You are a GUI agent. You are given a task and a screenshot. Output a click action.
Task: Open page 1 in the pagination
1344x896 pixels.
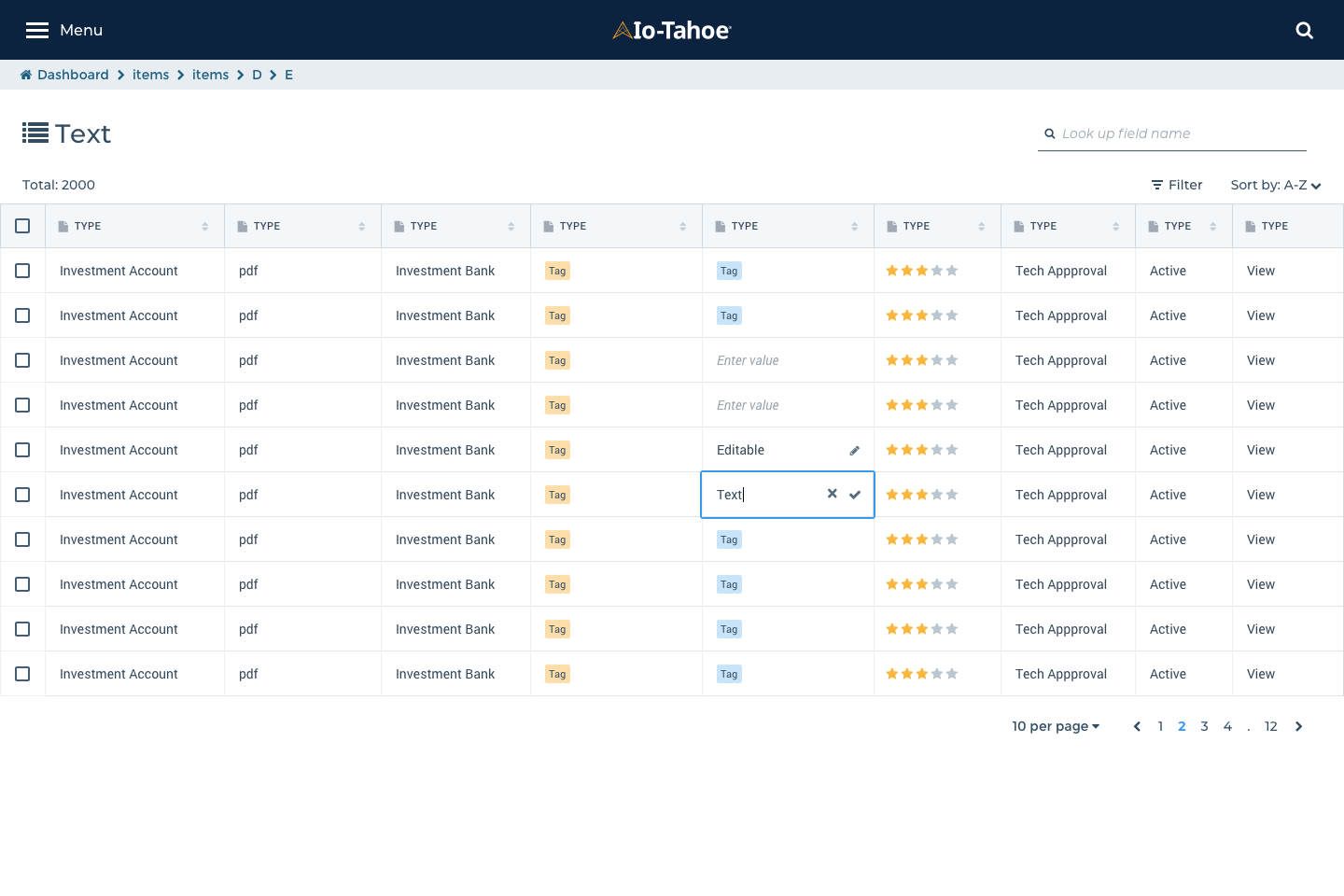point(1160,726)
